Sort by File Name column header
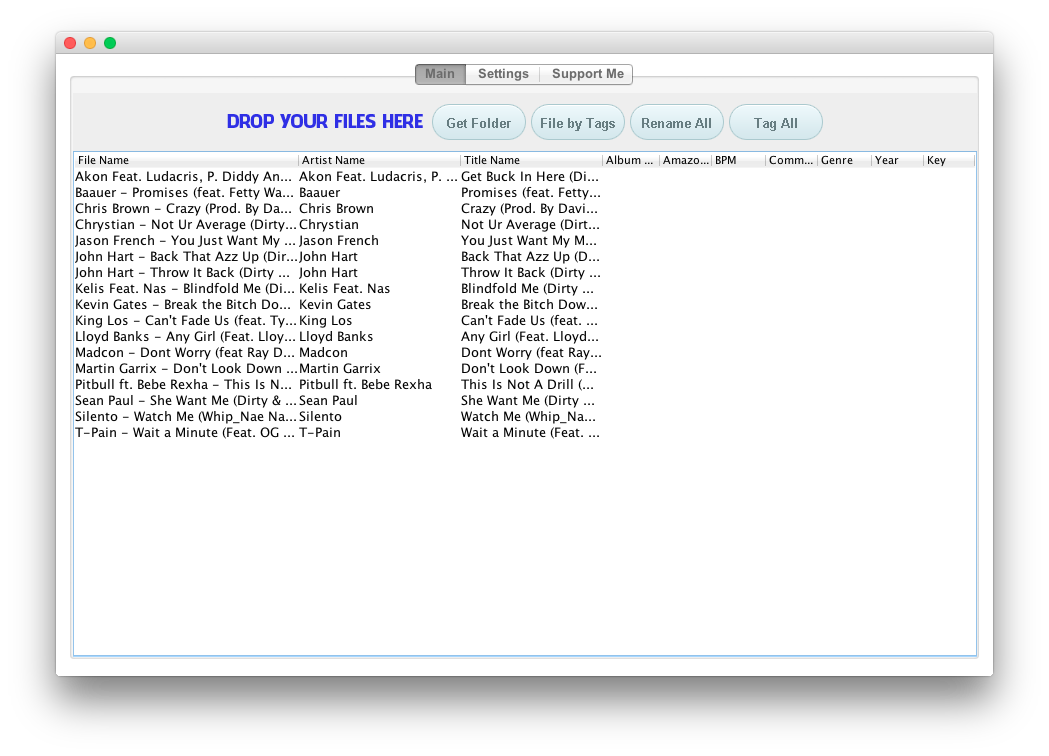 186,160
